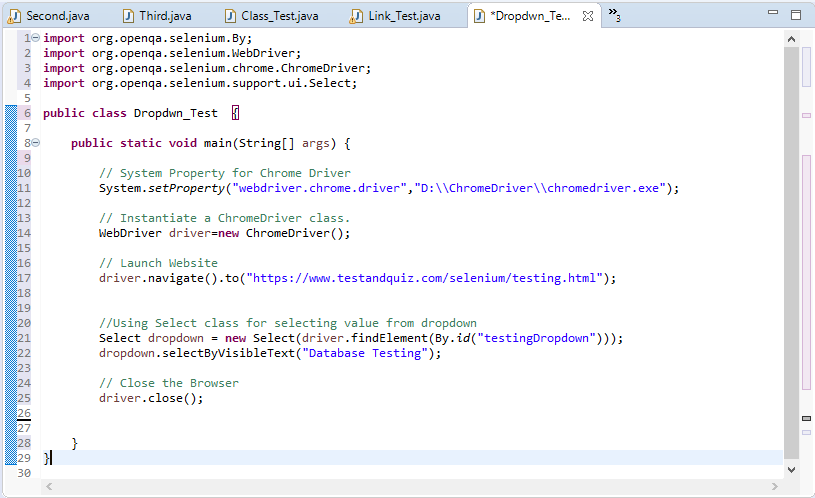Viewport: 815px width, 498px height.
Task: Collapse the import statements fold
Action: click(x=36, y=38)
